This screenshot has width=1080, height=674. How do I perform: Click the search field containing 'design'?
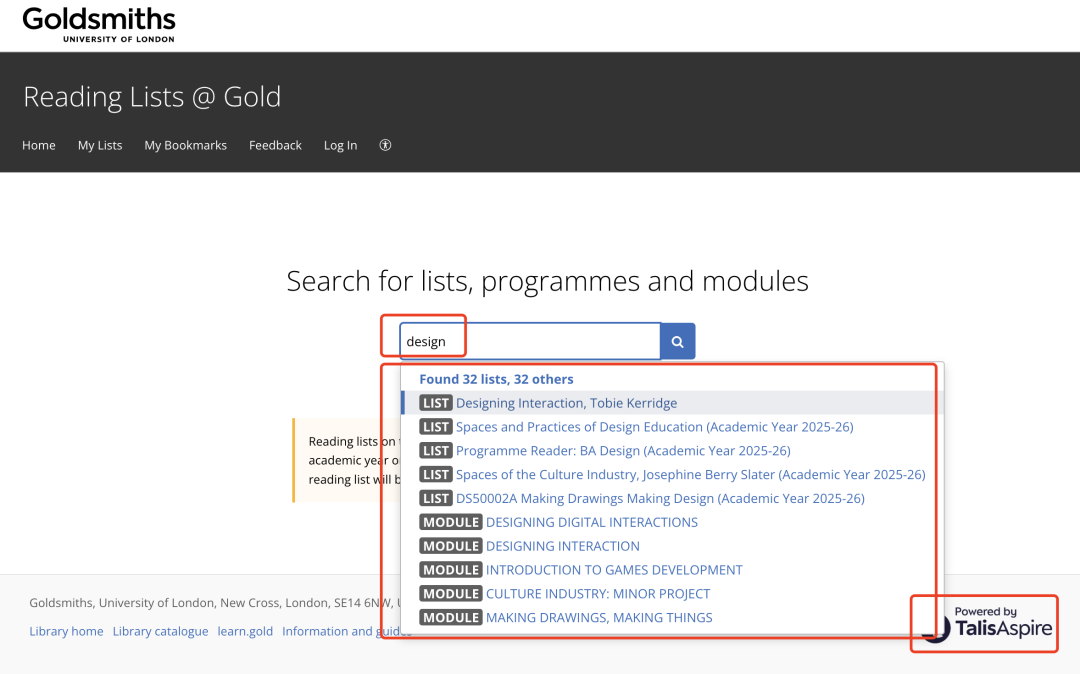coord(530,341)
